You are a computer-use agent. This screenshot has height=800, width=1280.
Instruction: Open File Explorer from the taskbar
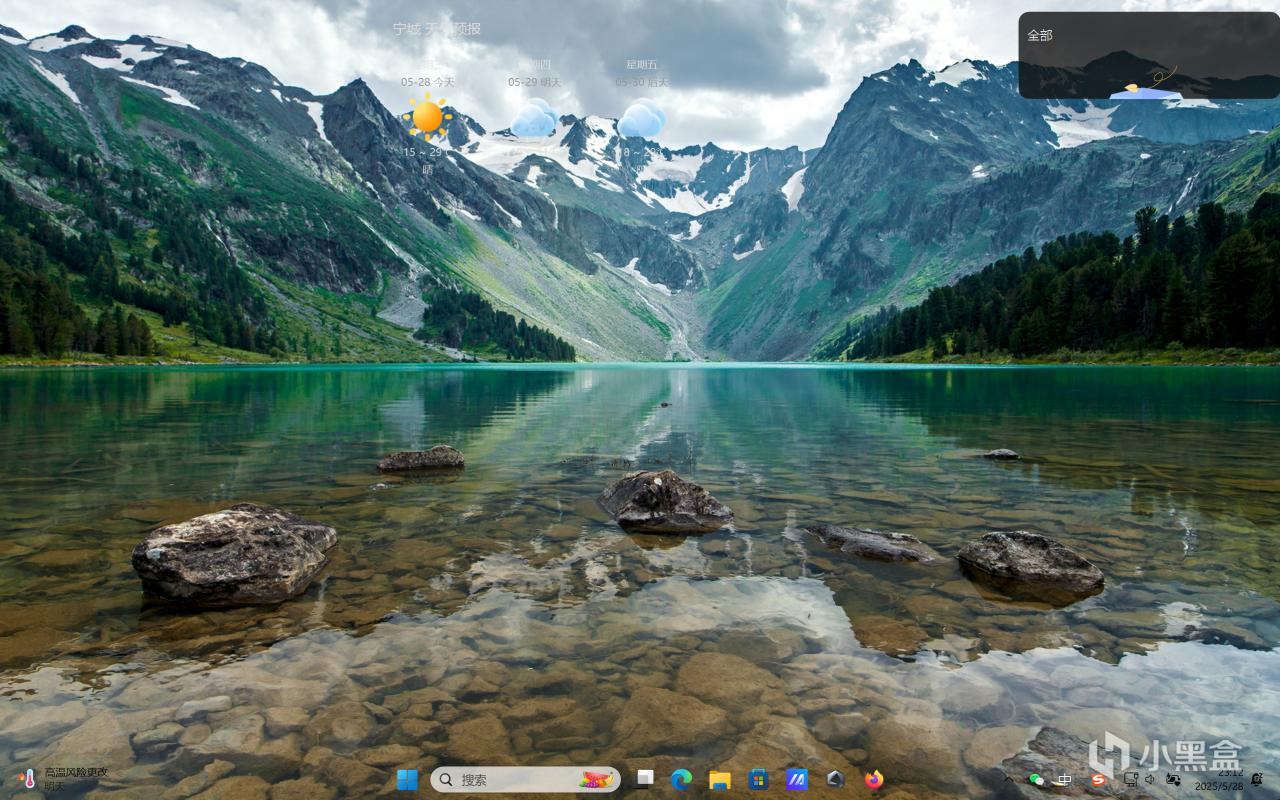coord(720,780)
